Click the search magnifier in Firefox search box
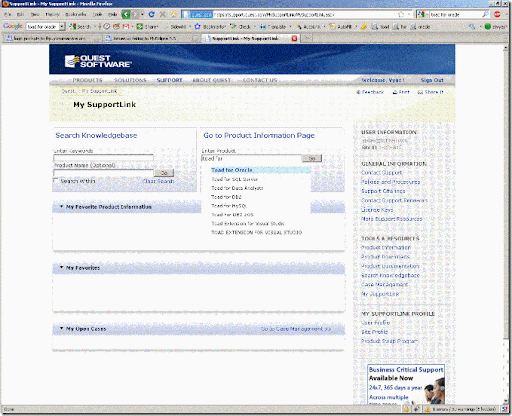Screen dimensions: 512x416 pos(485,14)
